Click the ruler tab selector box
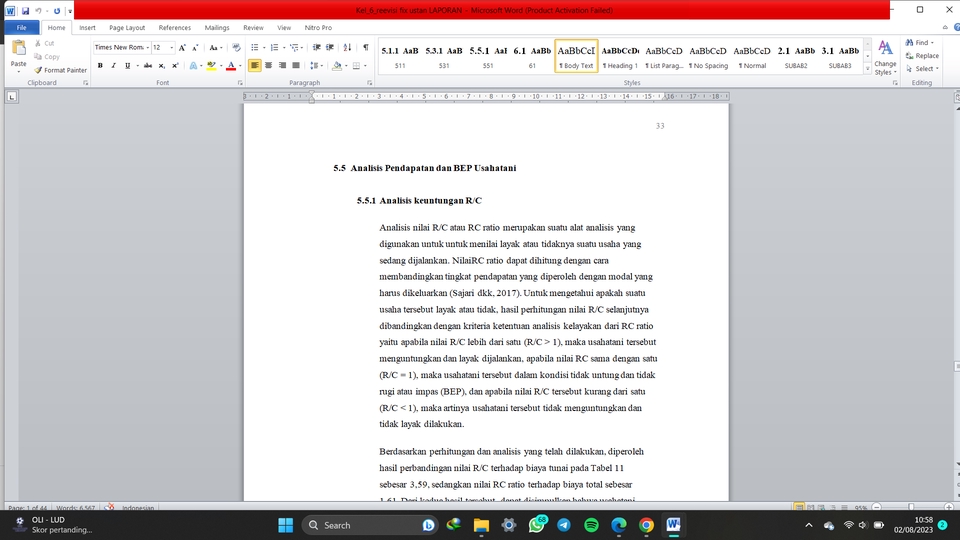960x540 pixels. click(12, 97)
